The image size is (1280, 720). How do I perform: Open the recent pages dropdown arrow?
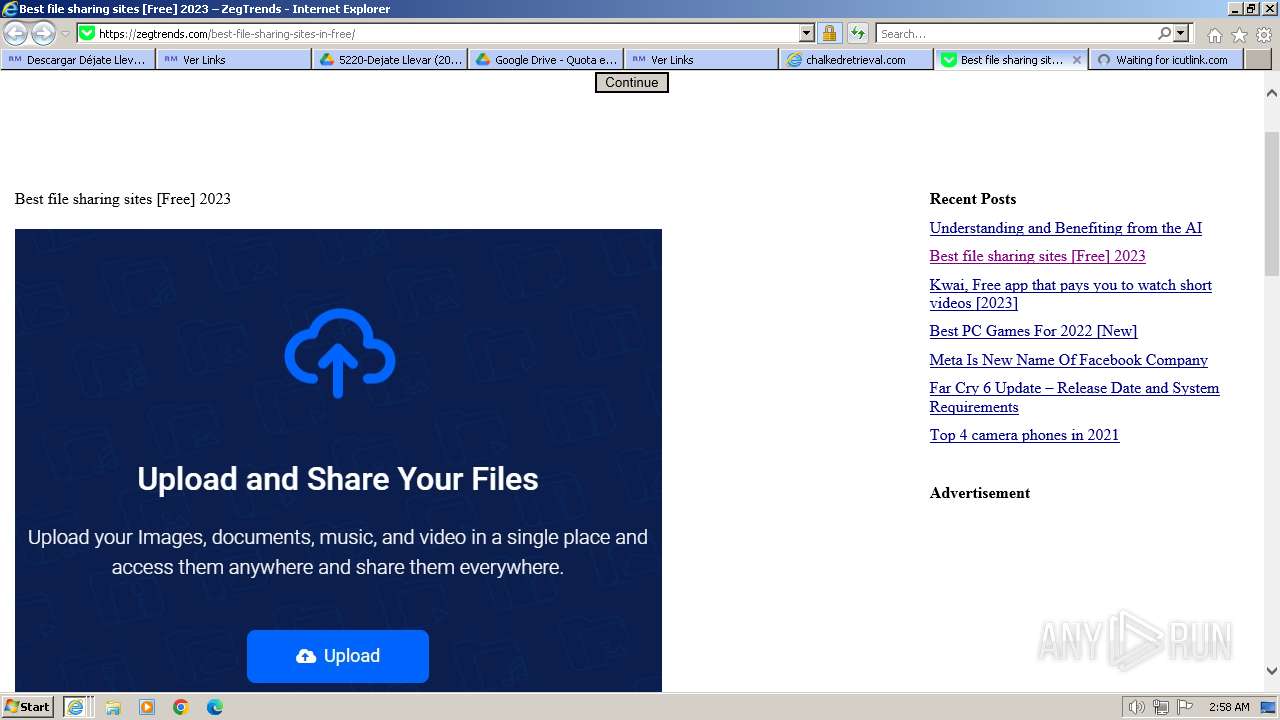(x=65, y=34)
